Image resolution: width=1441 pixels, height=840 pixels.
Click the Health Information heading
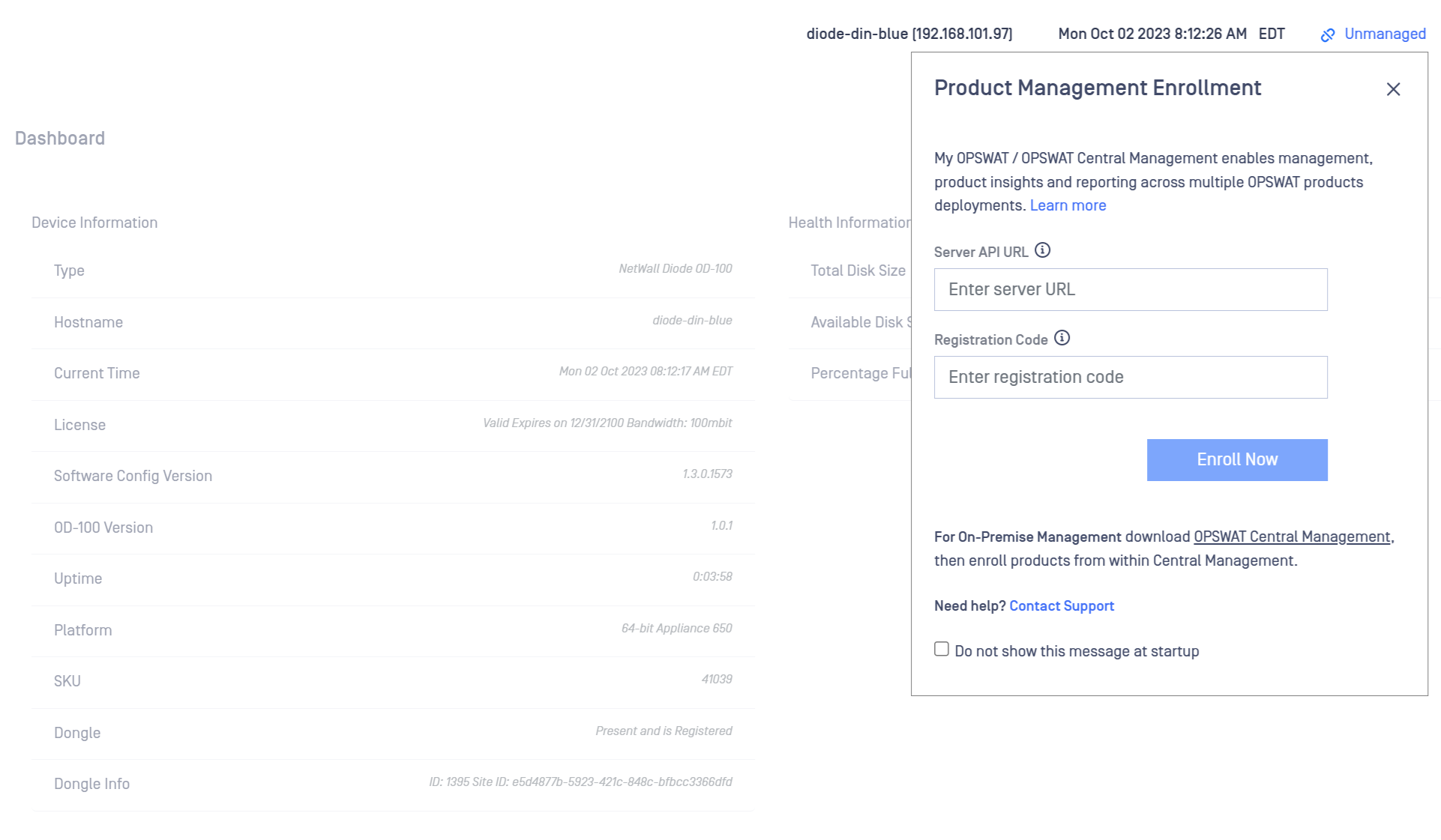coord(849,223)
